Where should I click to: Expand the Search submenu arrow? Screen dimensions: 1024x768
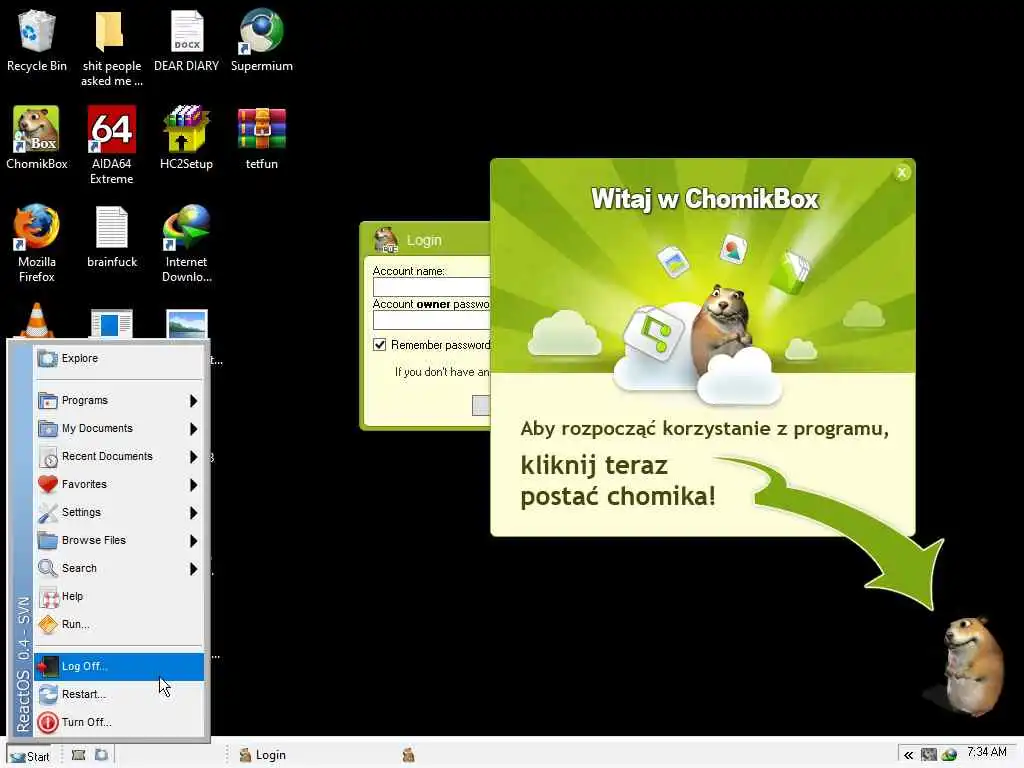193,569
